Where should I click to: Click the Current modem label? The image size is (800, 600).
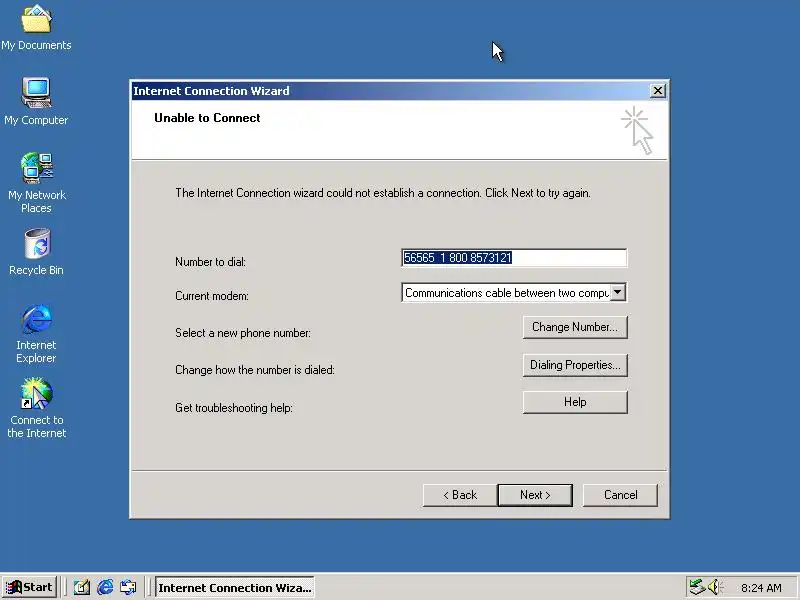(x=212, y=296)
